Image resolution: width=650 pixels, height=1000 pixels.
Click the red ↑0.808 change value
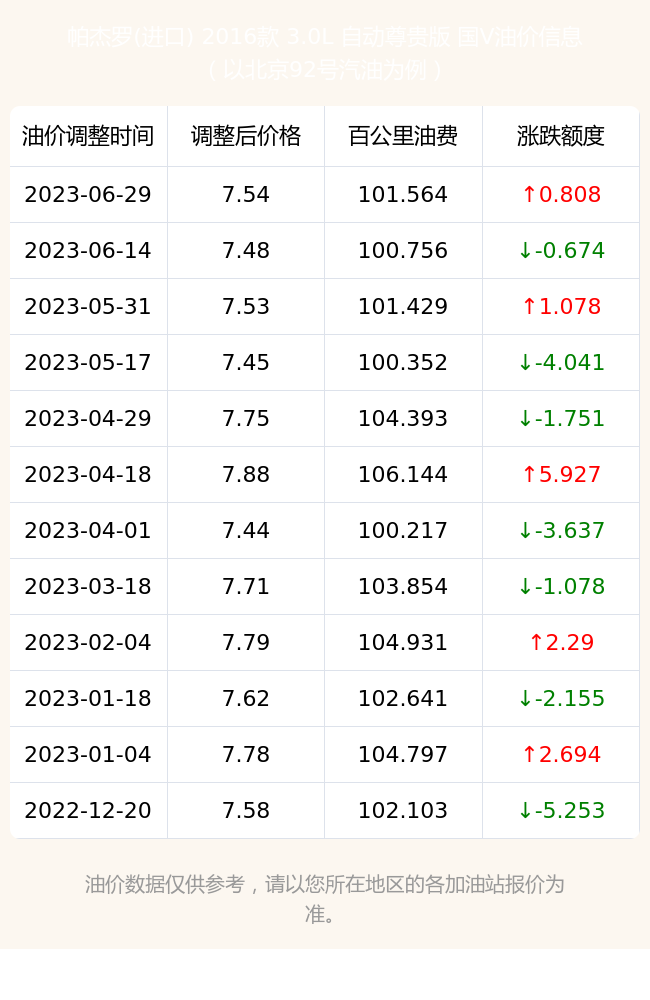pos(561,195)
